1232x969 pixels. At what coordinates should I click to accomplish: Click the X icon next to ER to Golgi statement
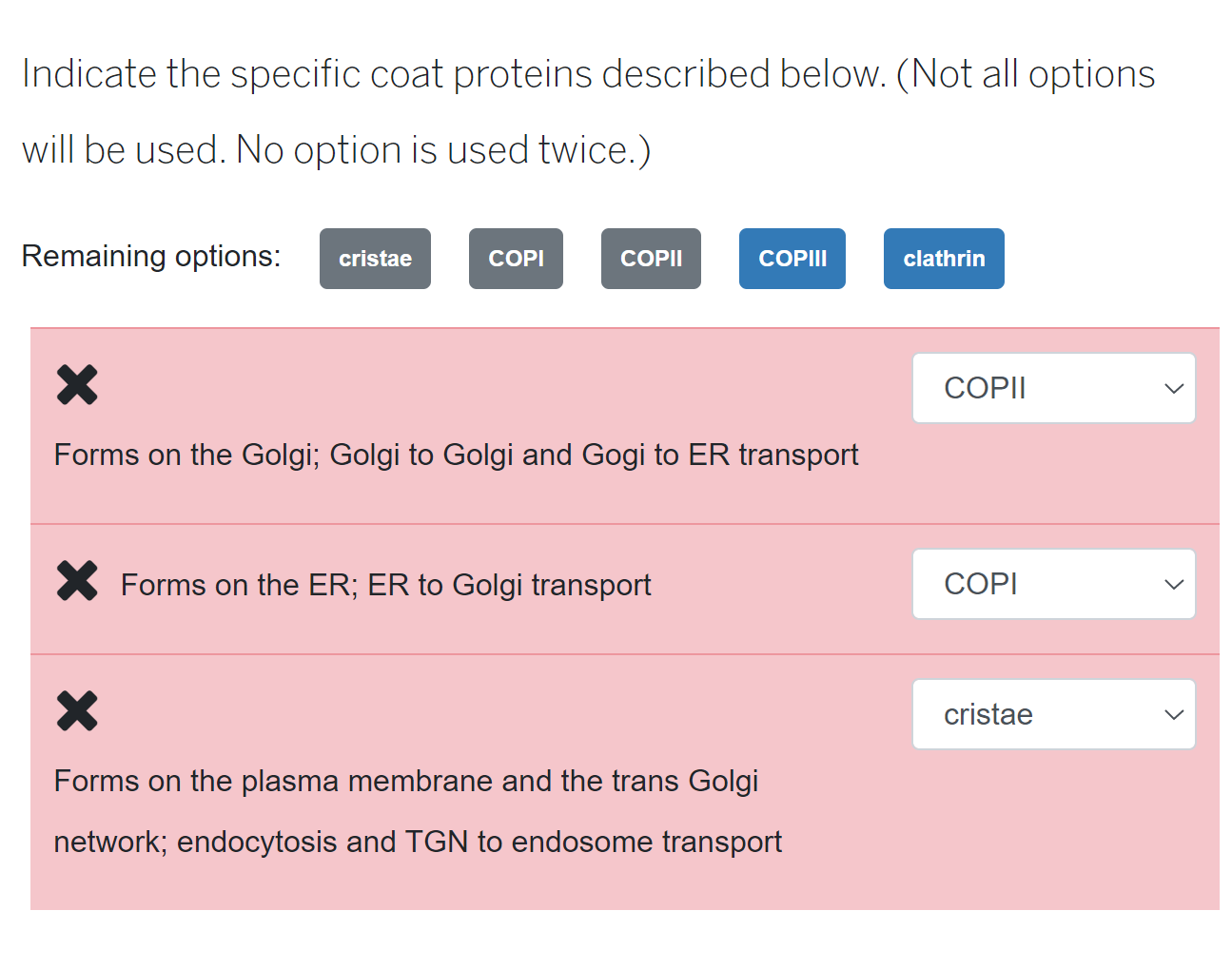pos(77,581)
